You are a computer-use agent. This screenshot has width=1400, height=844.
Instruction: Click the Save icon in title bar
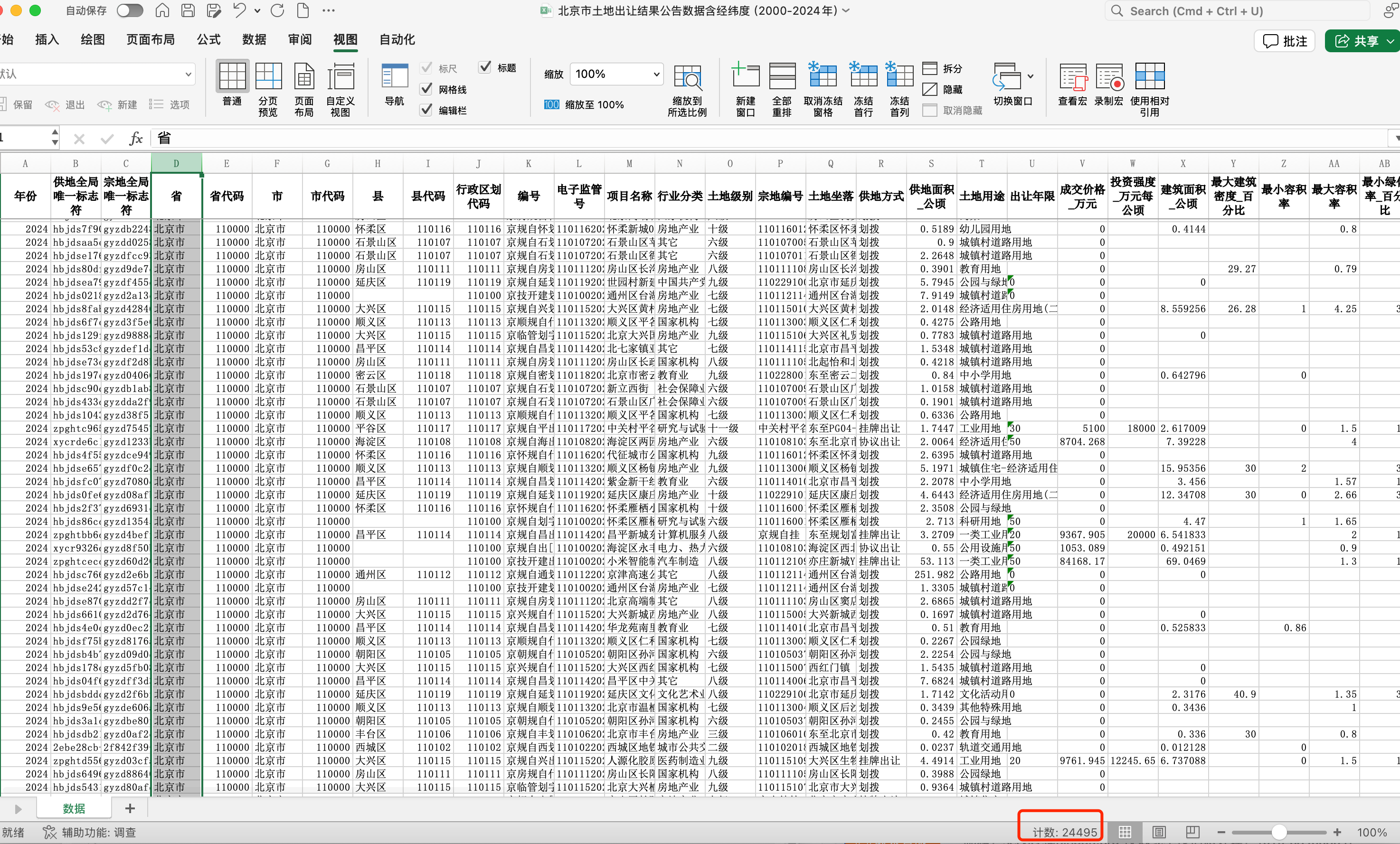click(188, 11)
